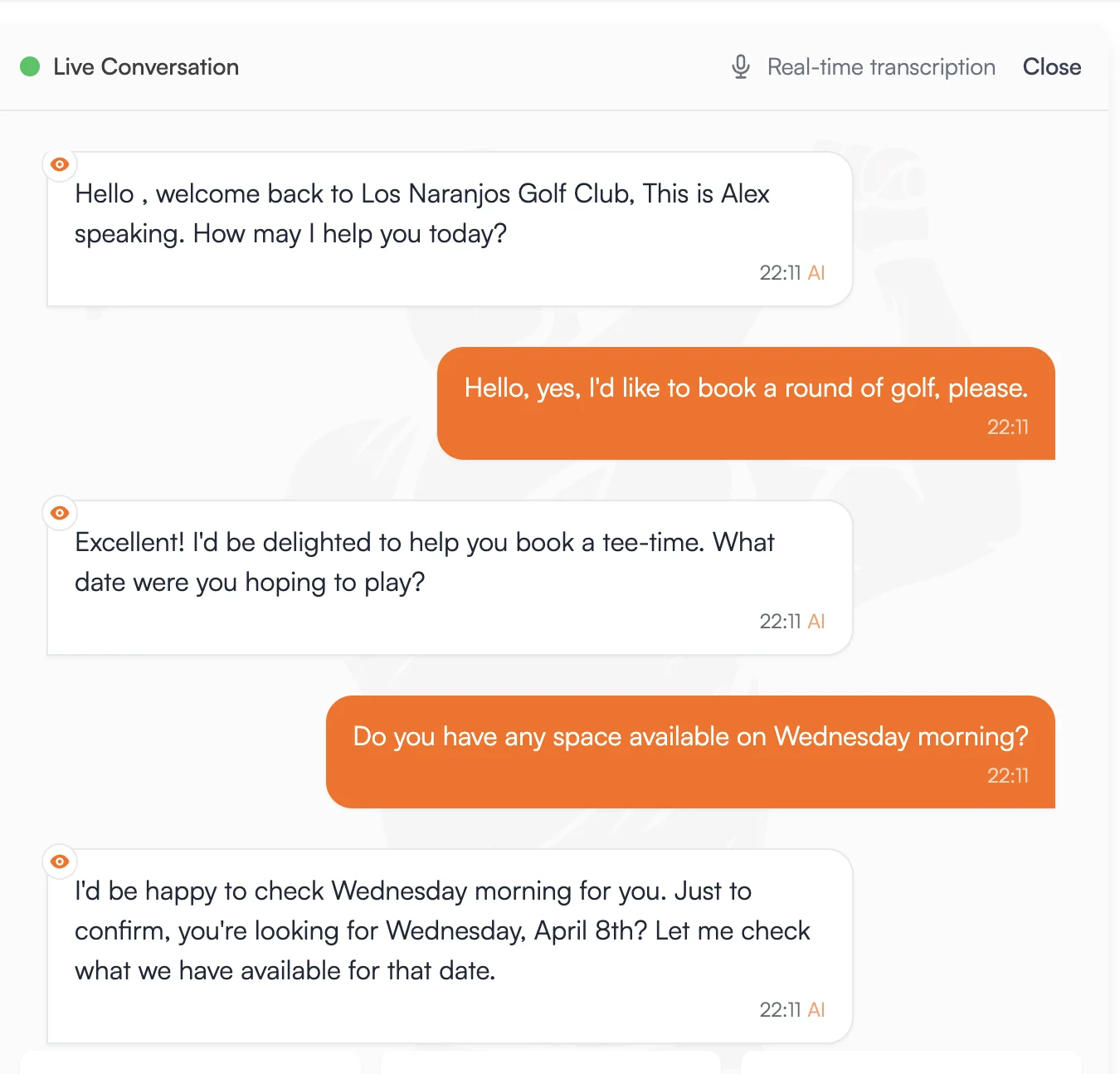Select the 'book a round of golf' message text

point(746,388)
